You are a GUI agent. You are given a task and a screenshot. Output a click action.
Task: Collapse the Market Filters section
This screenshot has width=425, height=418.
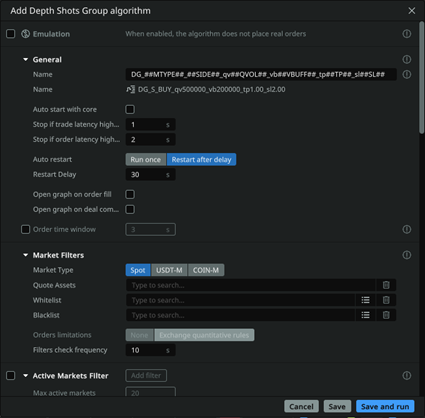pyautogui.click(x=26, y=255)
